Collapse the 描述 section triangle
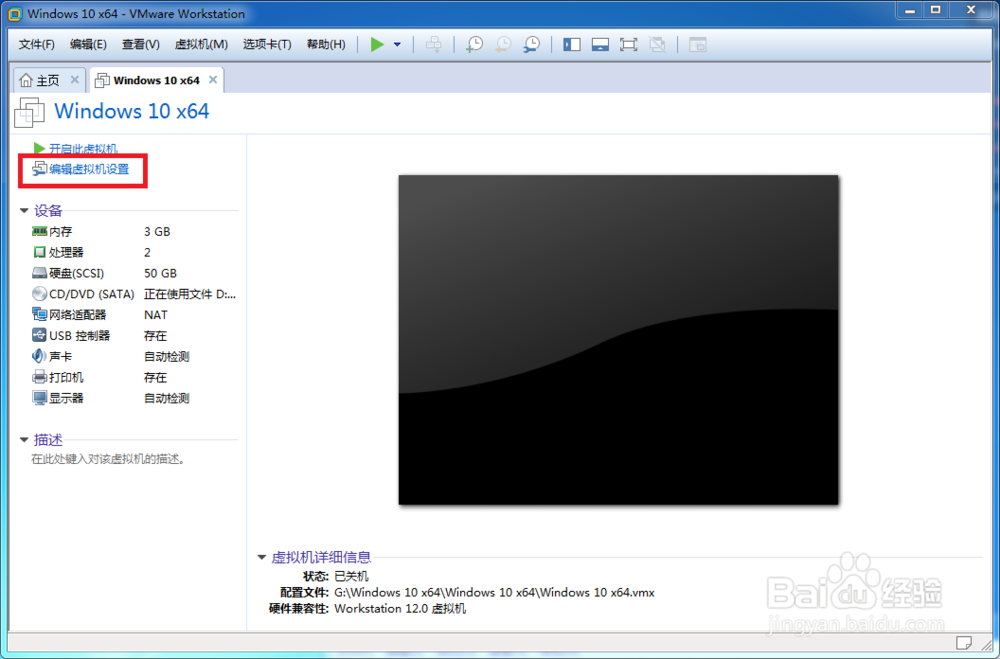The image size is (1000, 659). 24,440
